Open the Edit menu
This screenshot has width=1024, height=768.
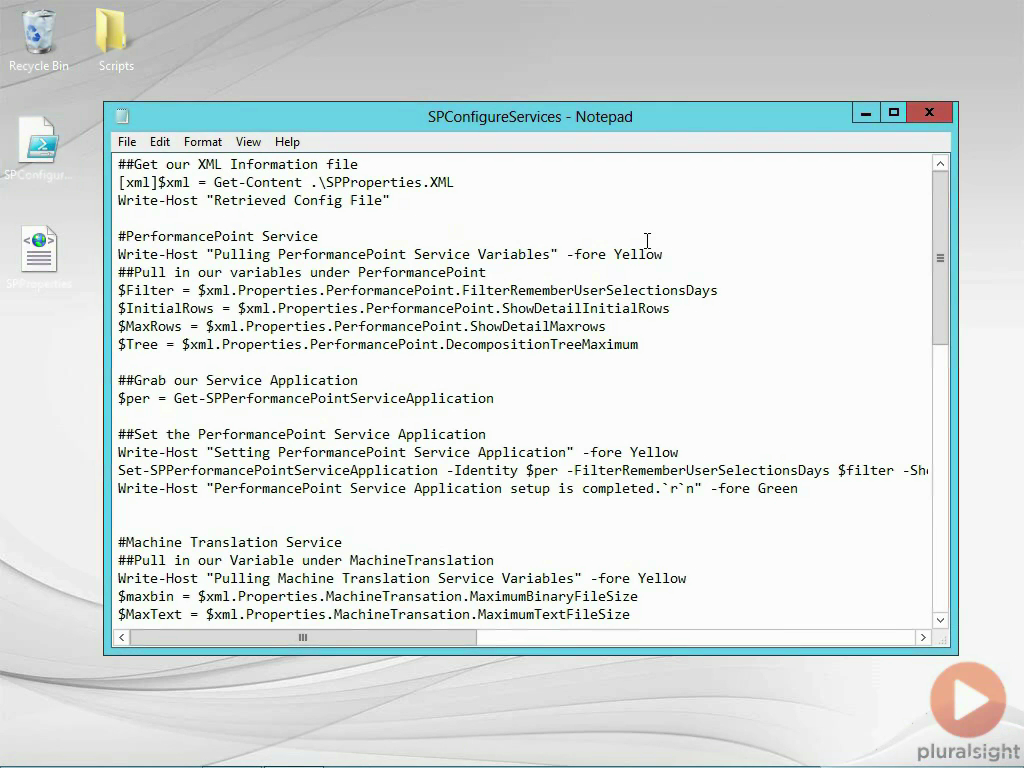pos(160,142)
